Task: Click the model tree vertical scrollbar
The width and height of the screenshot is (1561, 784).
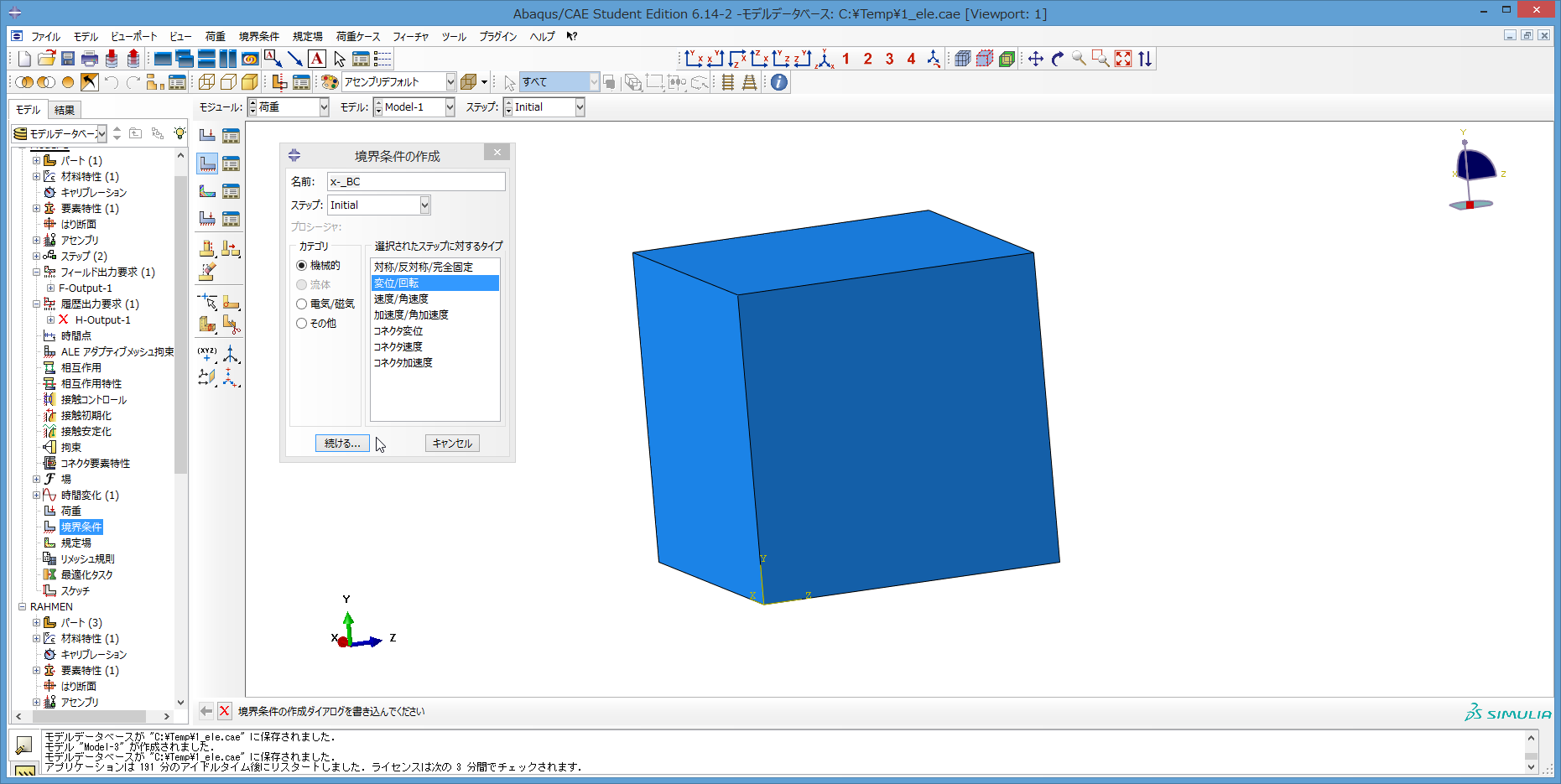Action: click(x=180, y=325)
